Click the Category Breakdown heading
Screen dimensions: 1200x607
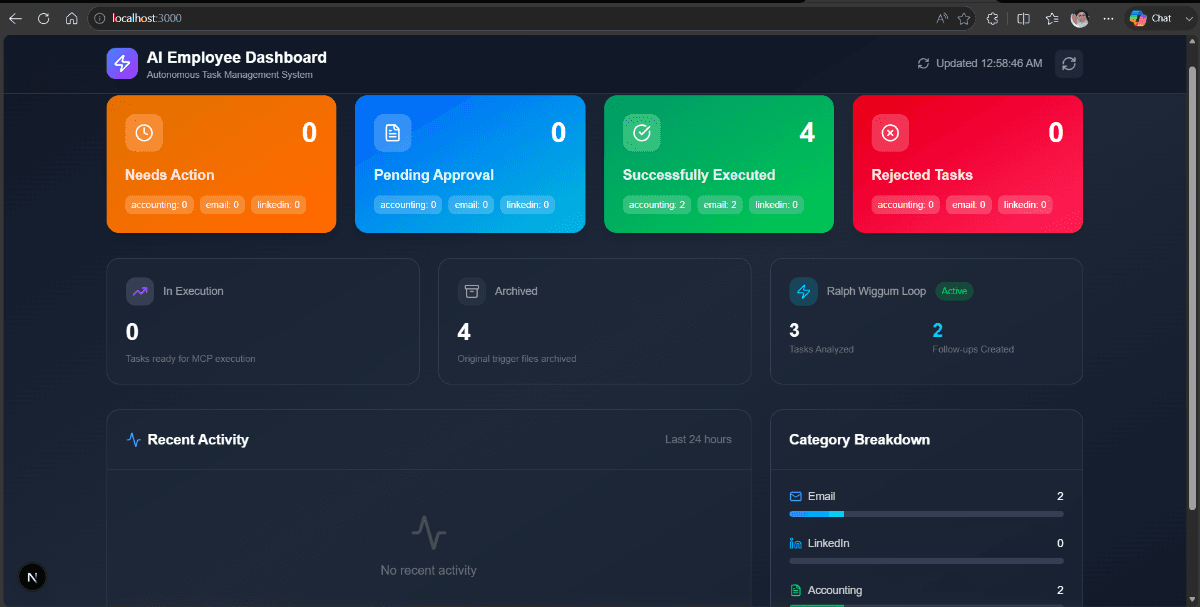(x=859, y=439)
